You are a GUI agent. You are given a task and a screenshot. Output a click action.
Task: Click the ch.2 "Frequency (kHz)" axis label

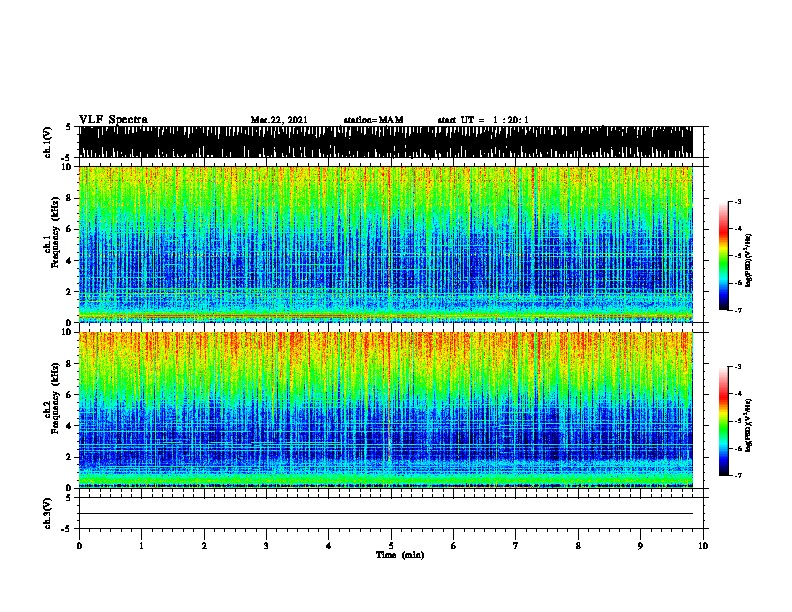(x=55, y=398)
